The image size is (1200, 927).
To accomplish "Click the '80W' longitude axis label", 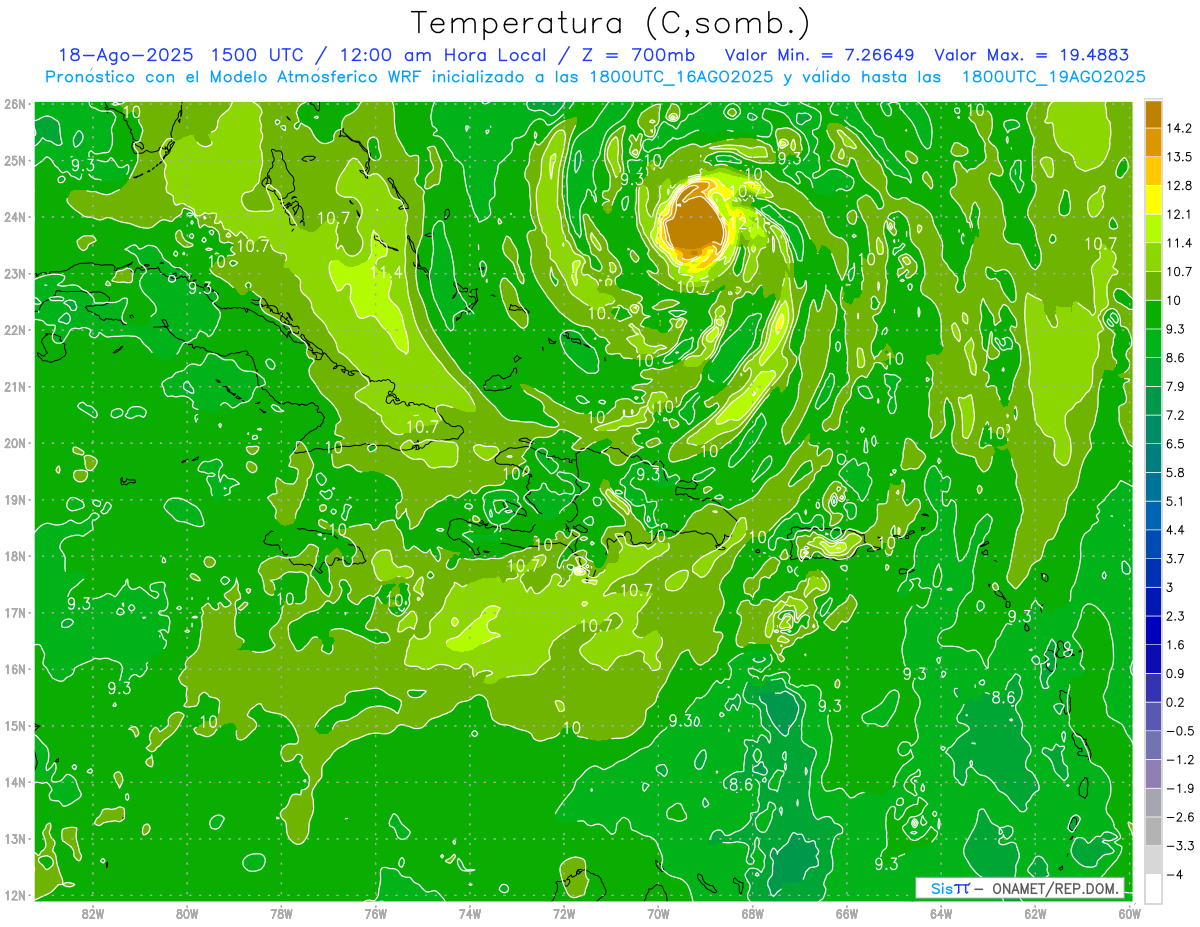I will tap(187, 914).
